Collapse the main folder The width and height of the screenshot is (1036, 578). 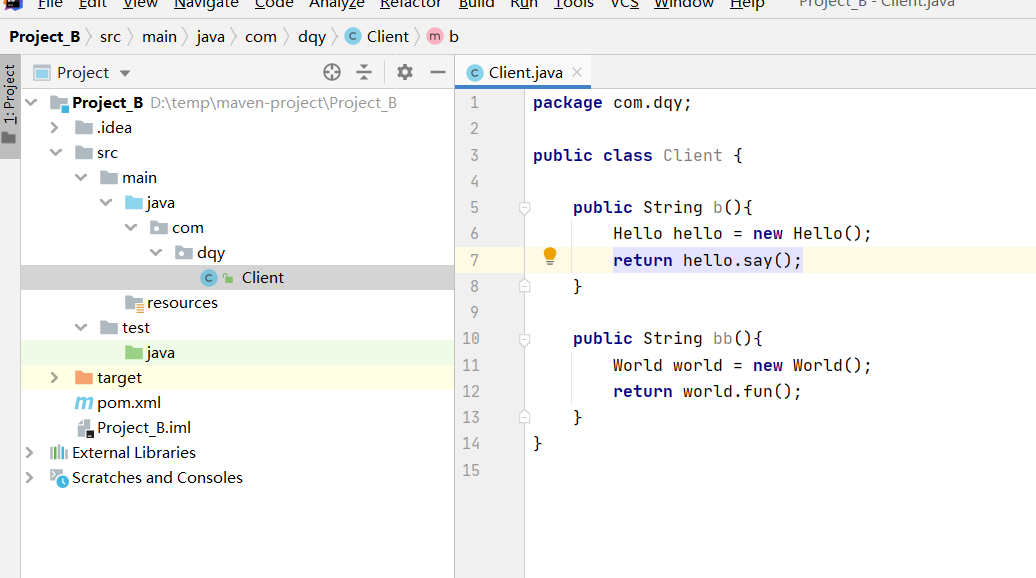click(x=81, y=178)
